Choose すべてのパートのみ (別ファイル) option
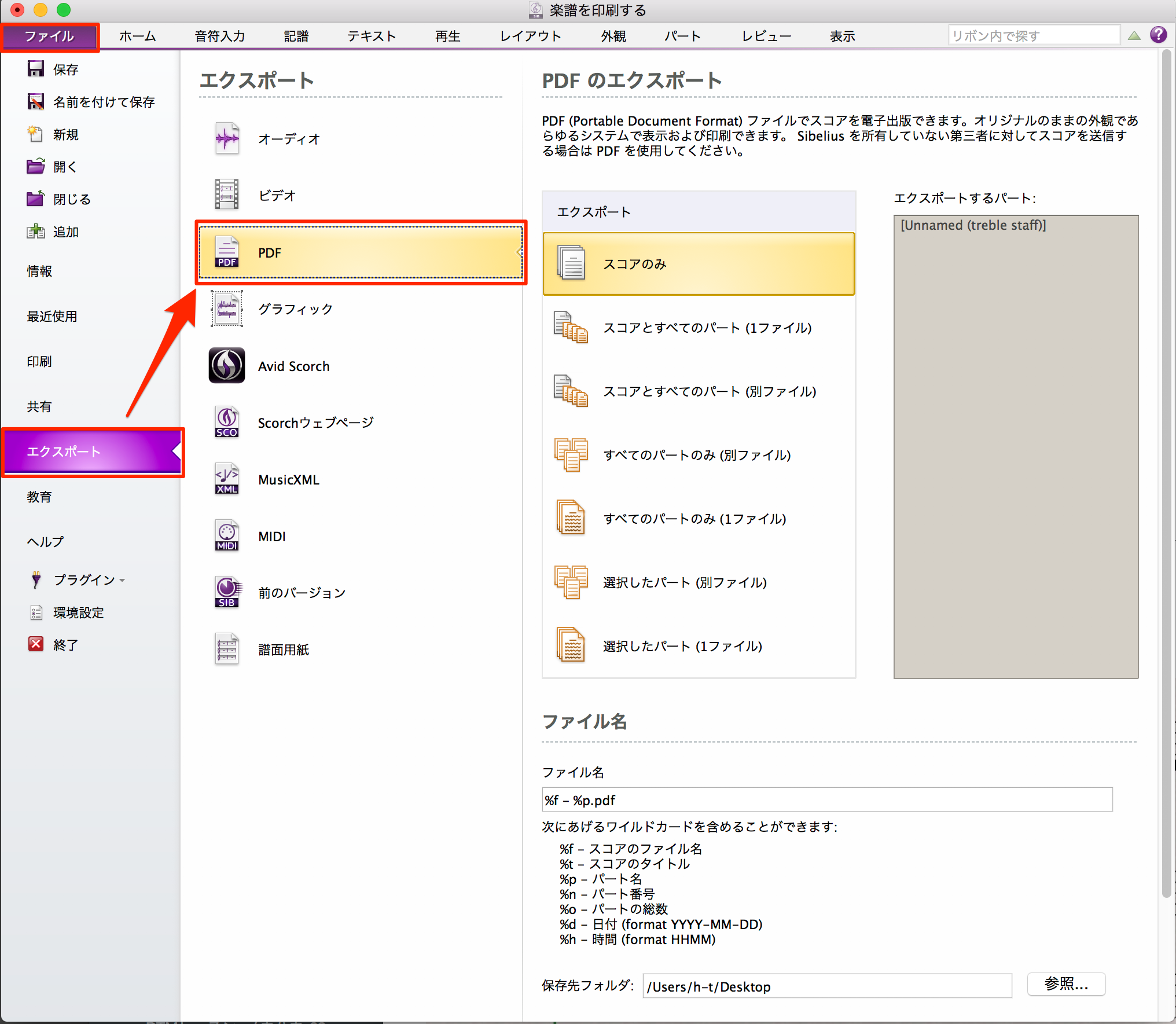The image size is (1176, 1024). click(699, 455)
